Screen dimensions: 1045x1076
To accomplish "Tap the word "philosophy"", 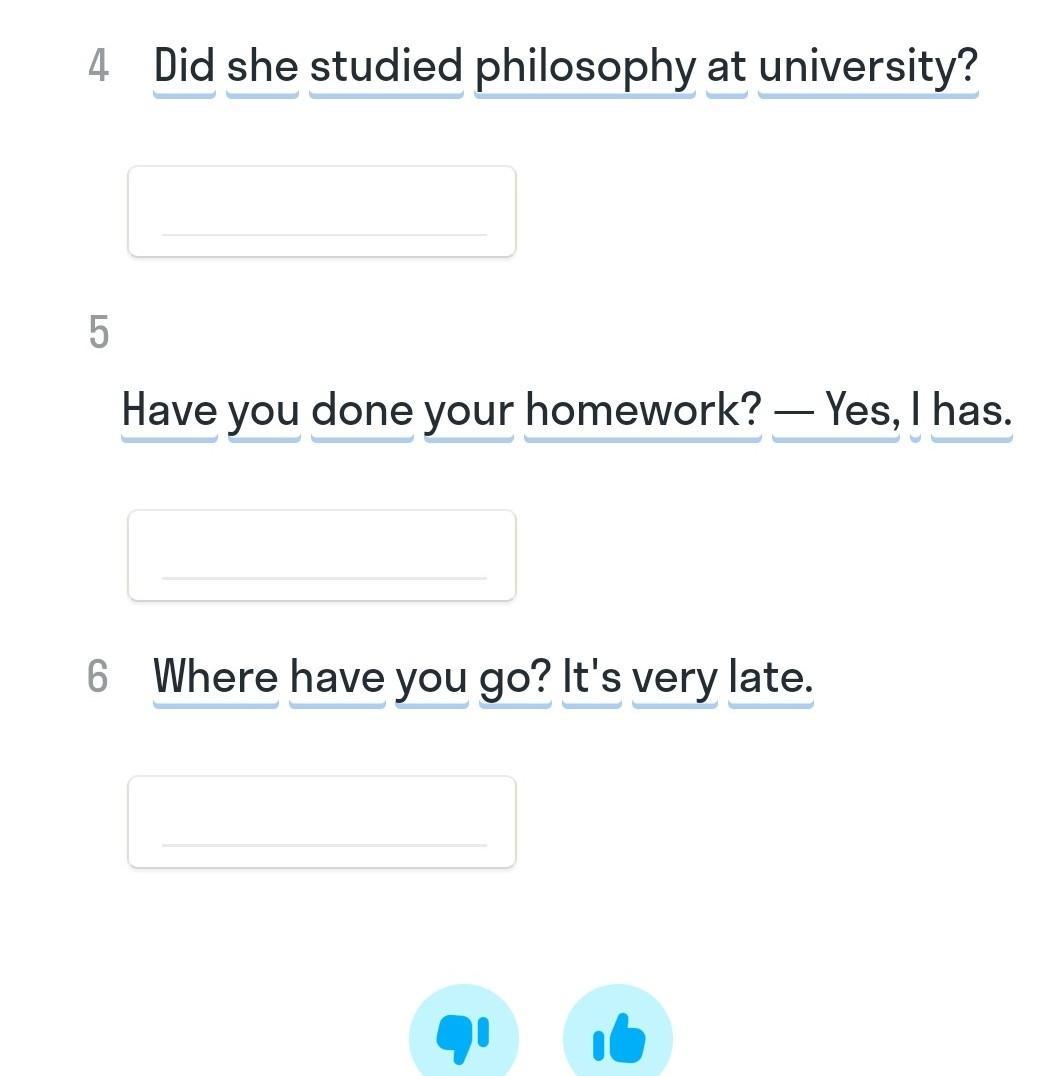I will click(x=585, y=67).
